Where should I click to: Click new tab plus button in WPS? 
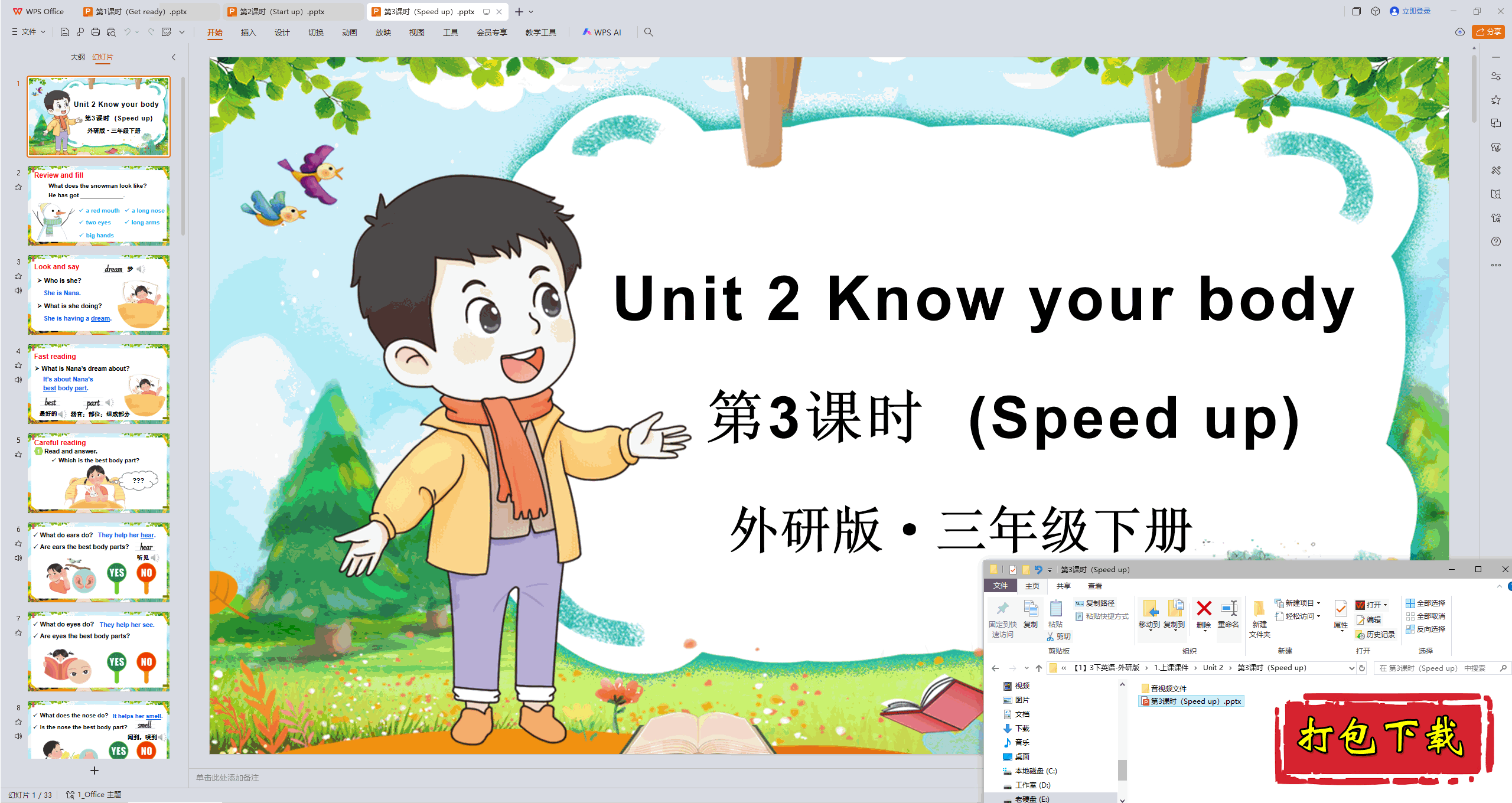click(x=519, y=12)
